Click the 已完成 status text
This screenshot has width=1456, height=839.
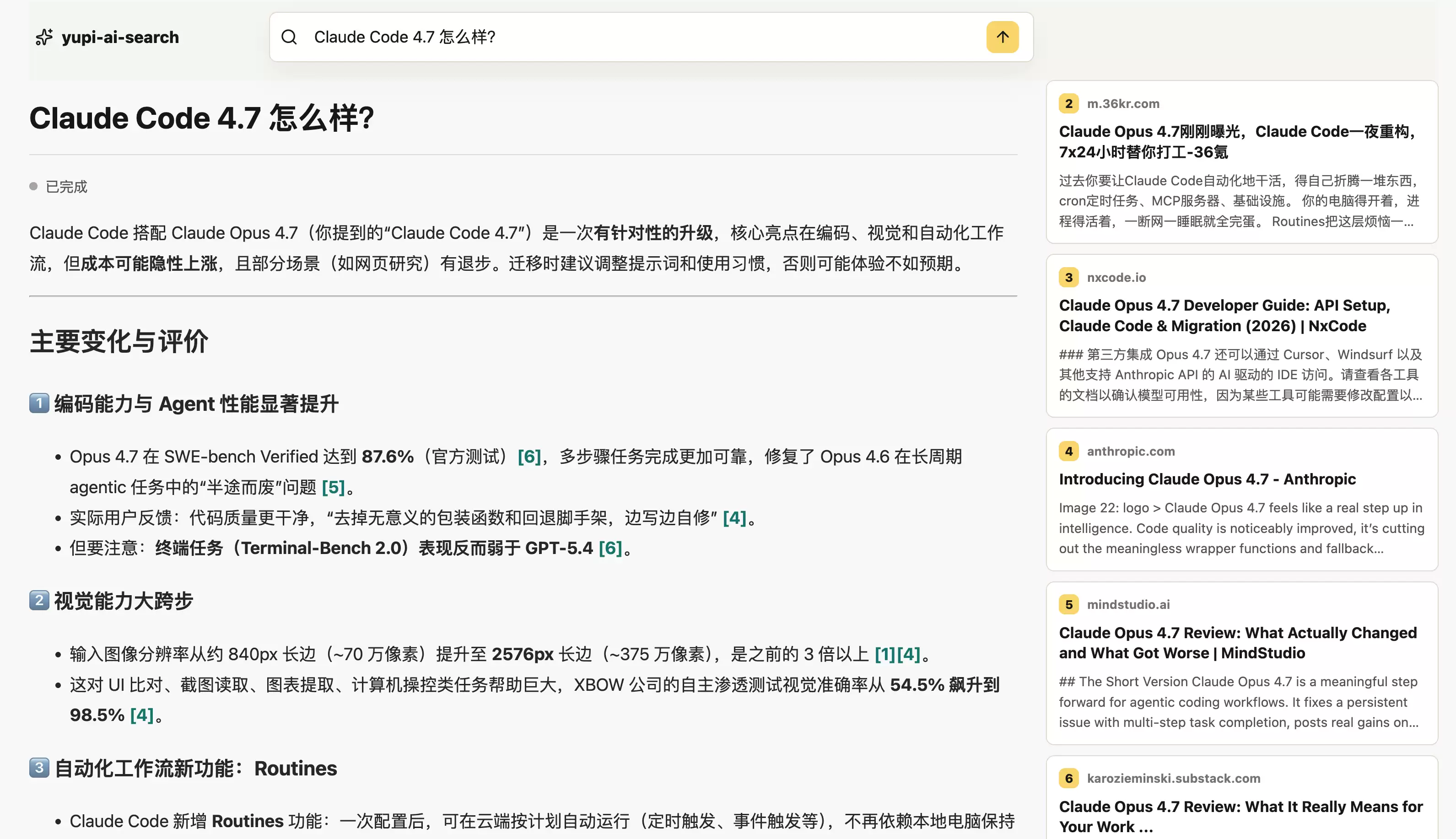coord(66,187)
